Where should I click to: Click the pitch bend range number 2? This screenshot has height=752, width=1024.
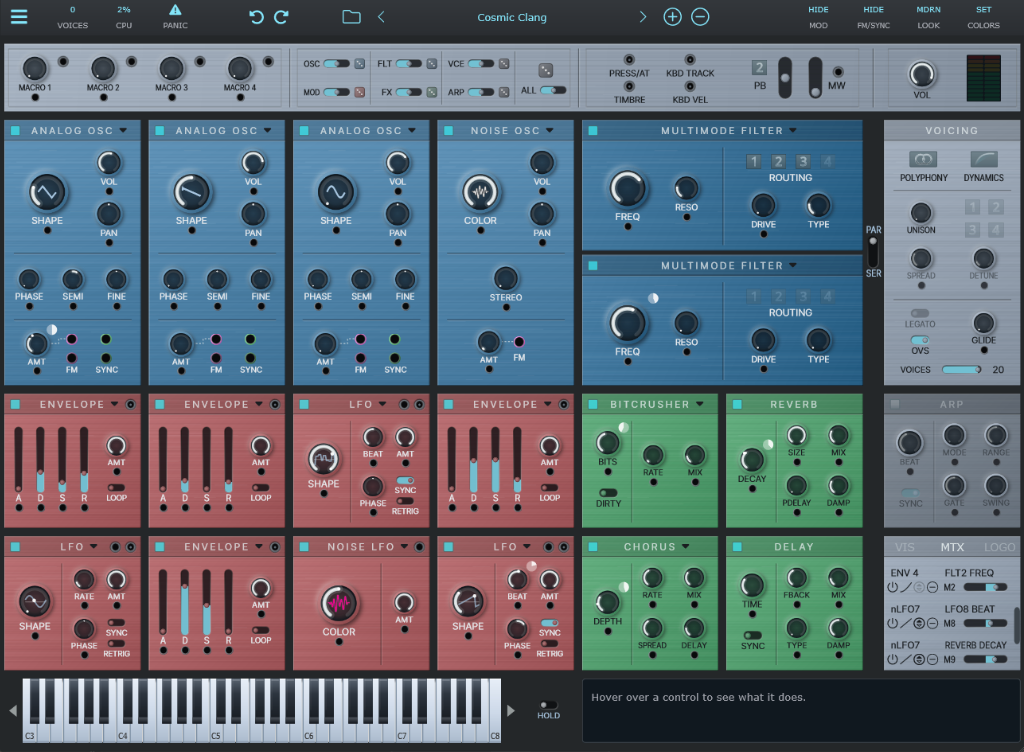(x=759, y=67)
